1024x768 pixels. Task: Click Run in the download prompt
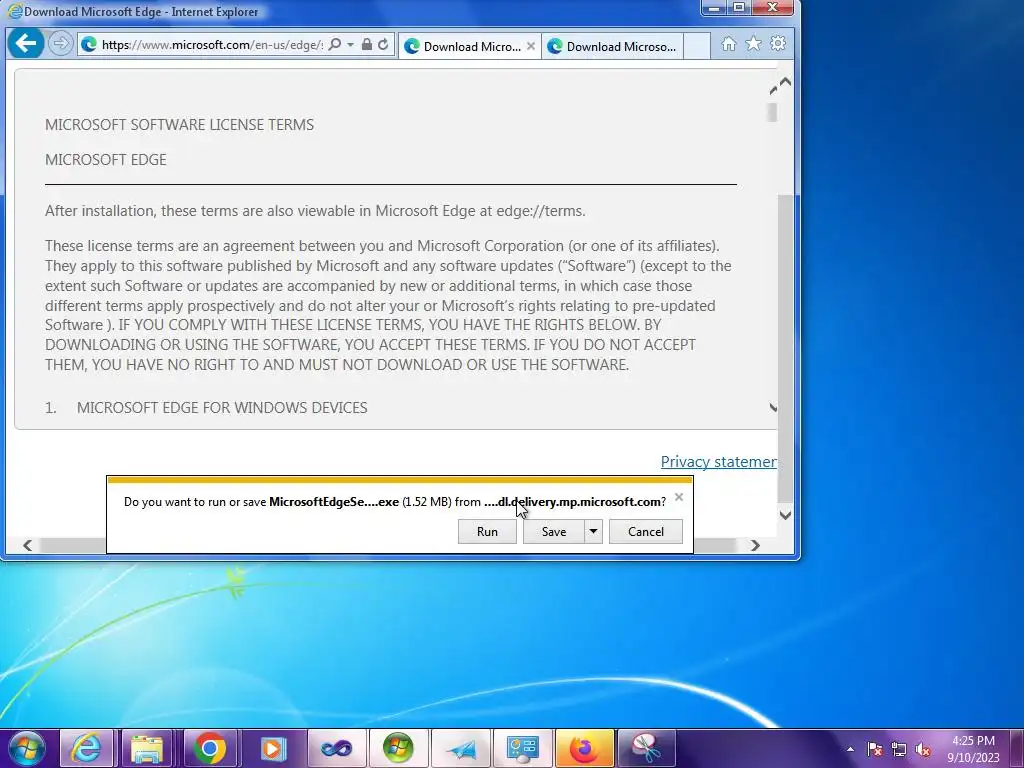tap(487, 532)
